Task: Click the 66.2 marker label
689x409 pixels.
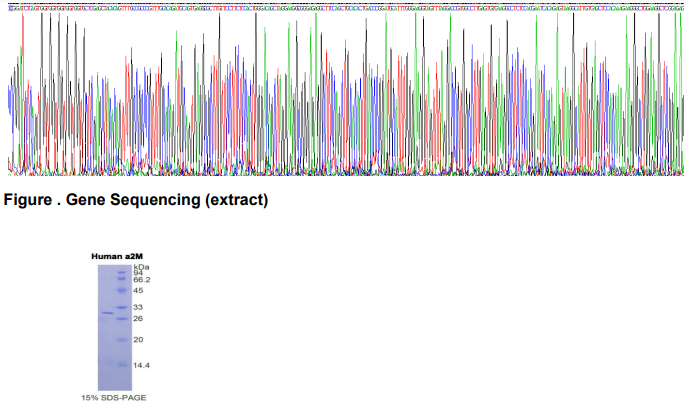Action: [142, 280]
